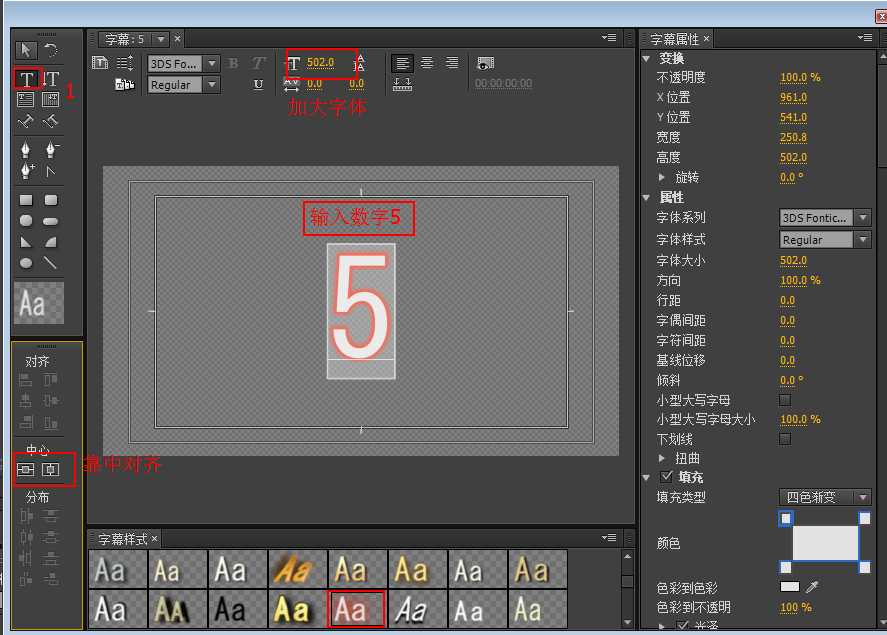Select the Vertical Path Type tool
The width and height of the screenshot is (887, 635).
[50, 121]
